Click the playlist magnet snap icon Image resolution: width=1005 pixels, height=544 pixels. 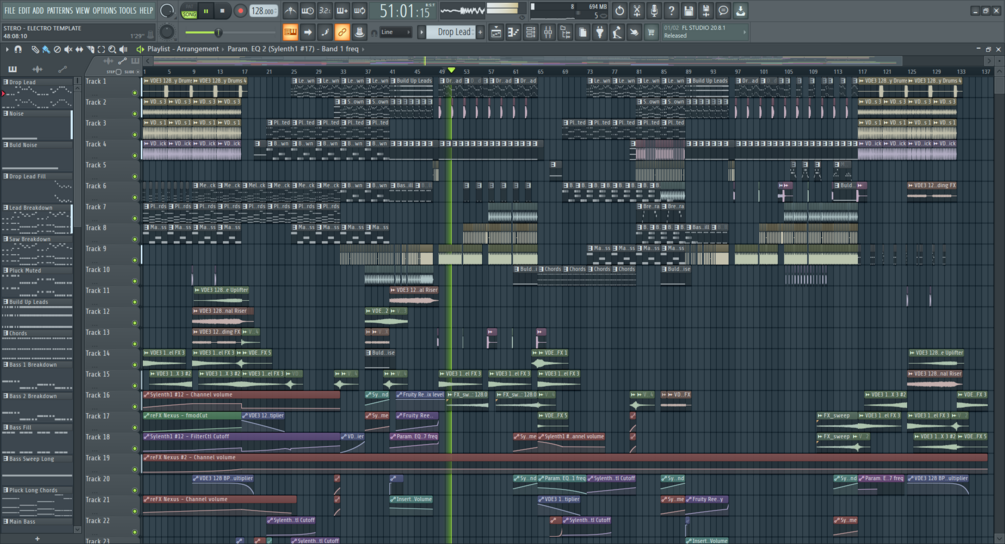(x=19, y=49)
